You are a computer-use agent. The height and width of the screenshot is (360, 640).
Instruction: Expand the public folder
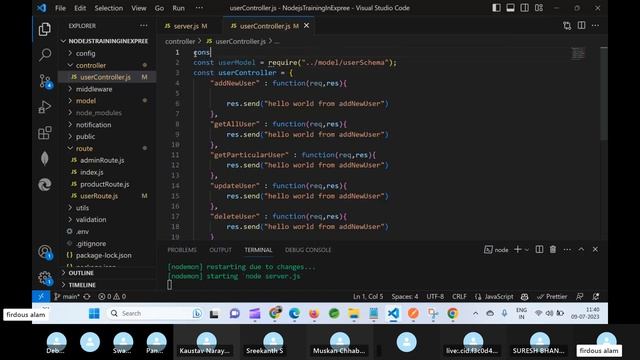point(107,136)
